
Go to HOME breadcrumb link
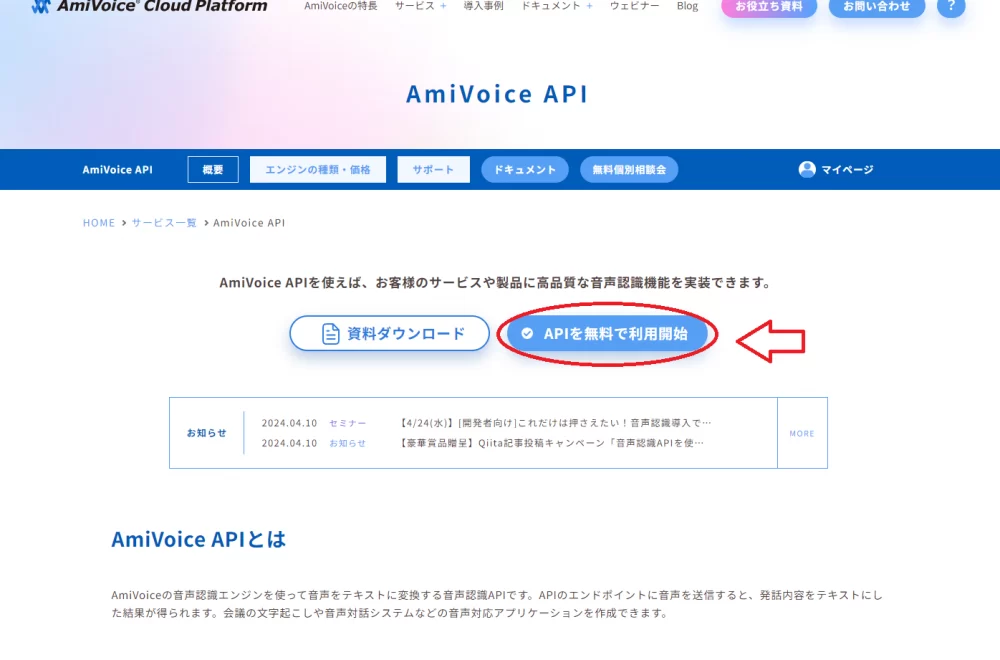coord(99,223)
